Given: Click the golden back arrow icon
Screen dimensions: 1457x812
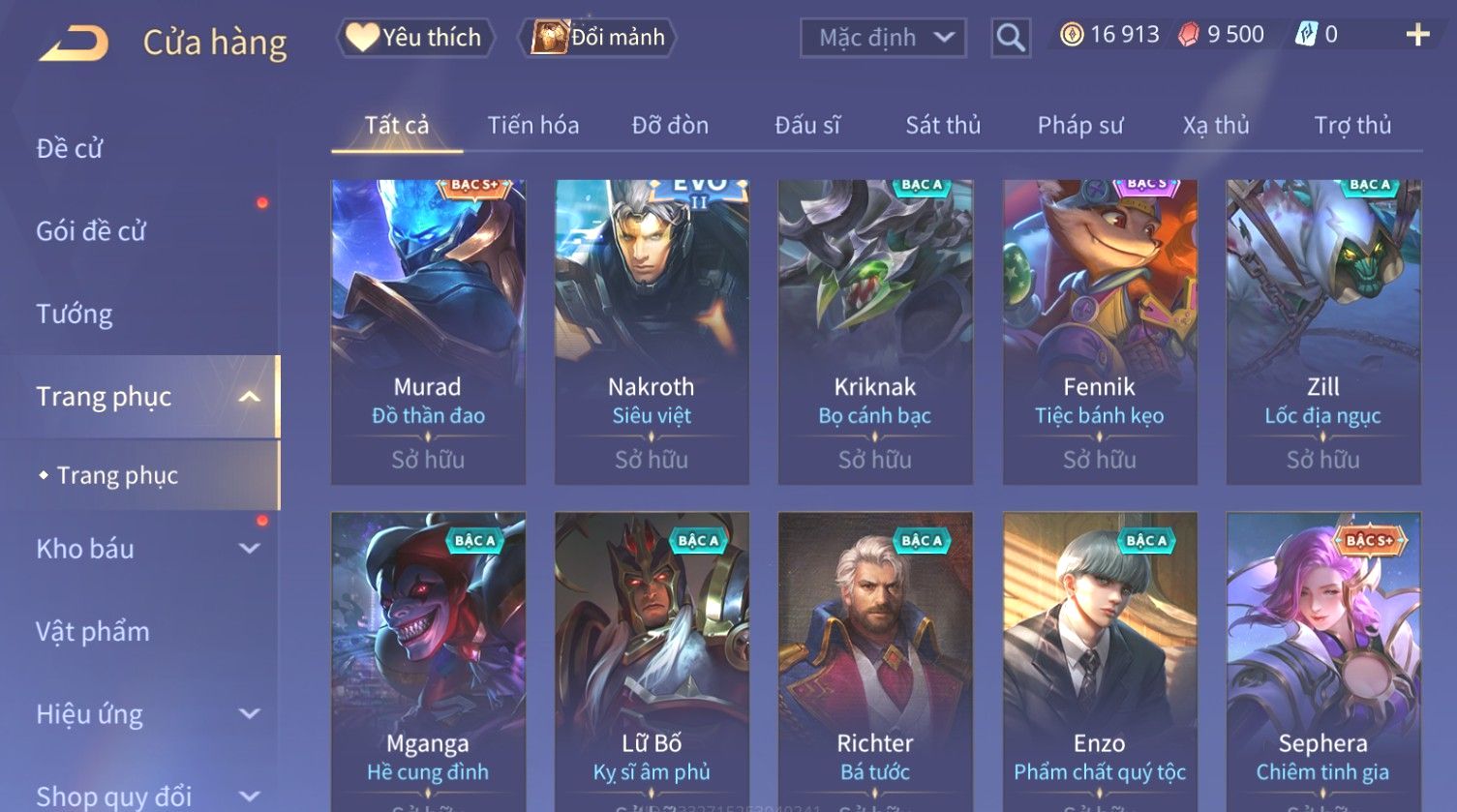Looking at the screenshot, I should coord(74,44).
